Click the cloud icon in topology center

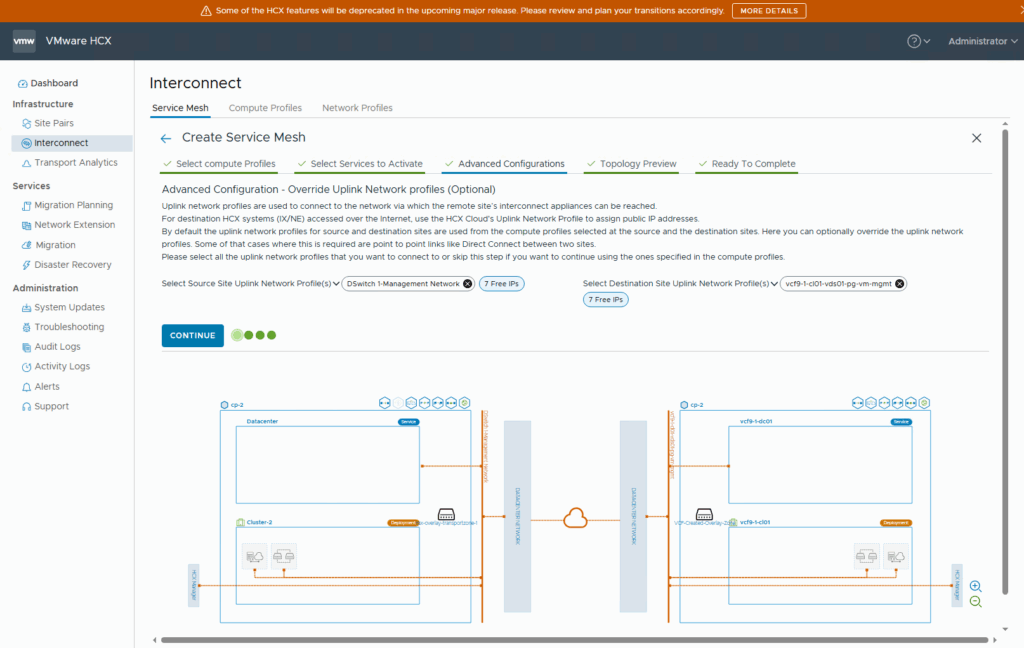pos(575,517)
